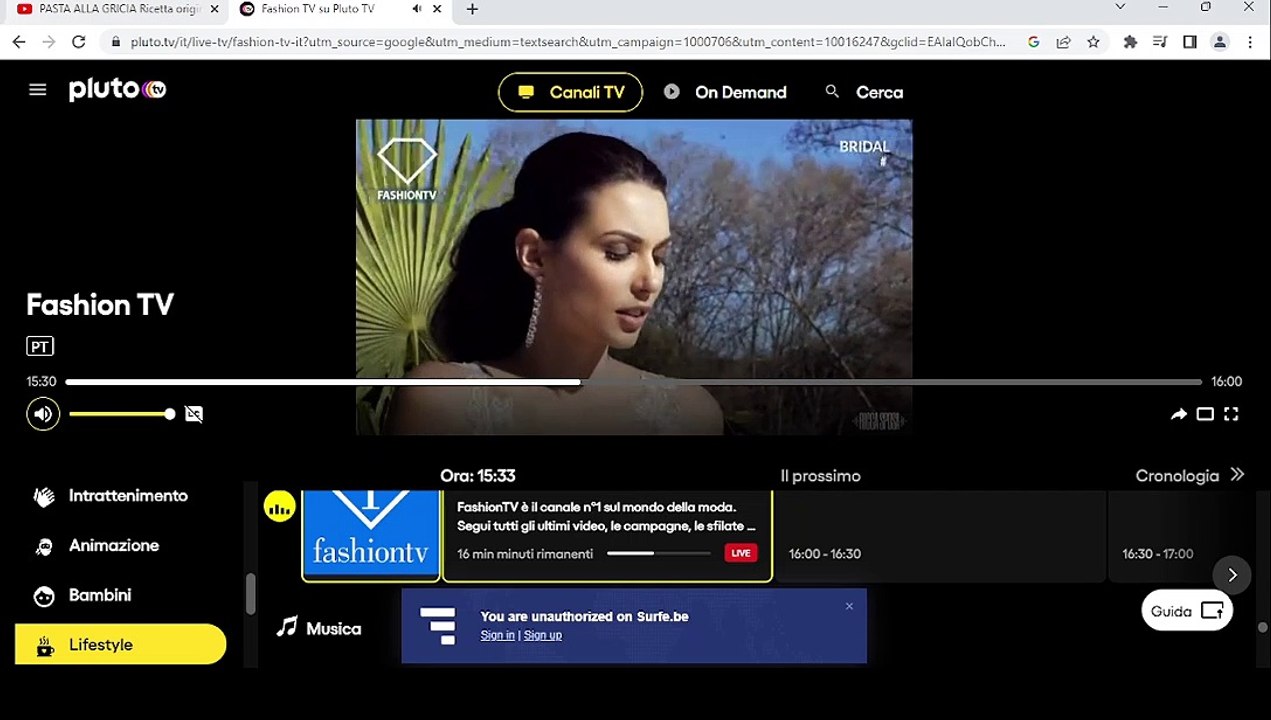Click the now-playing equalizer icon
This screenshot has height=720, width=1271.
[280, 507]
